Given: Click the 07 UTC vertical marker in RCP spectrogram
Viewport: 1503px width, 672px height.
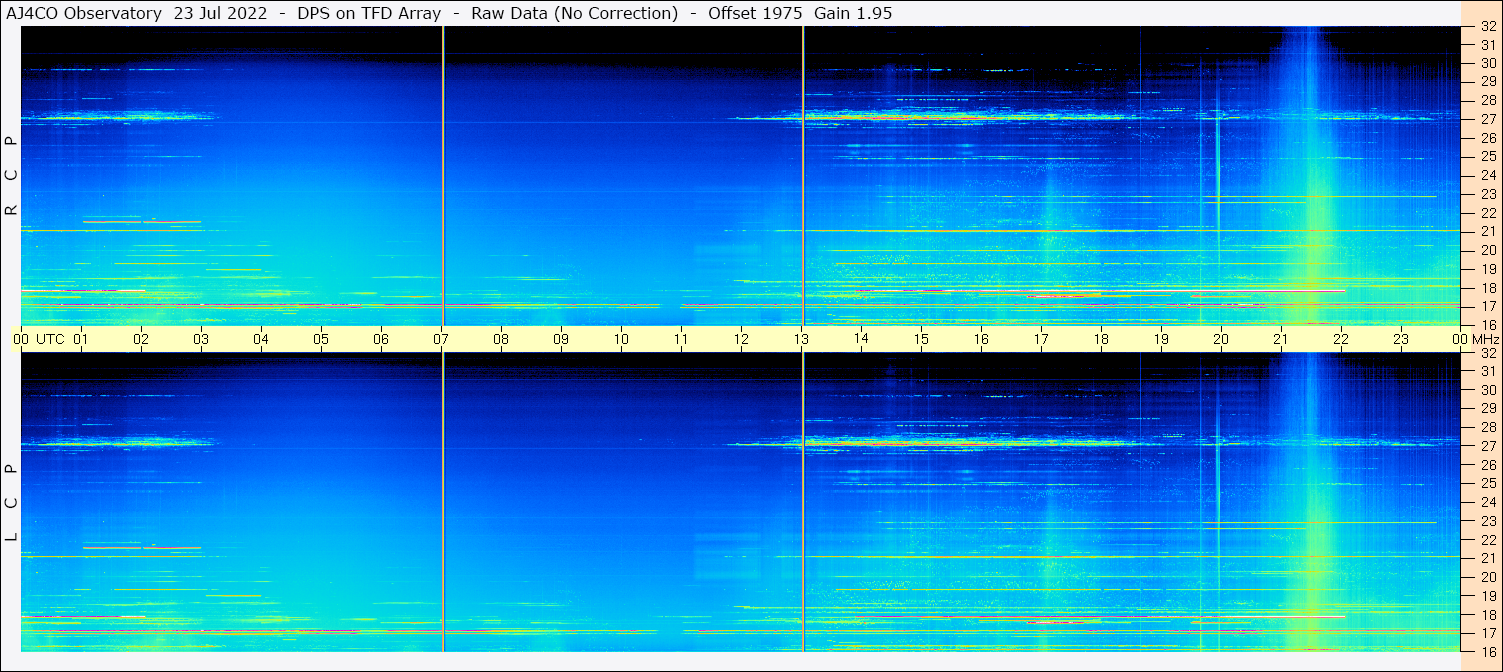Looking at the screenshot, I should (442, 176).
